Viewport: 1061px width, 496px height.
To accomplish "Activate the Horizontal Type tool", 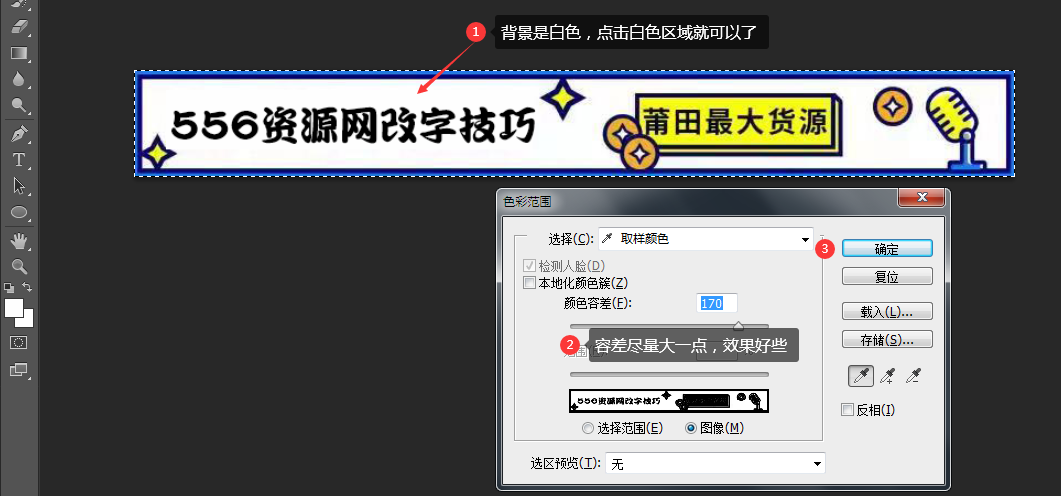I will [19, 160].
